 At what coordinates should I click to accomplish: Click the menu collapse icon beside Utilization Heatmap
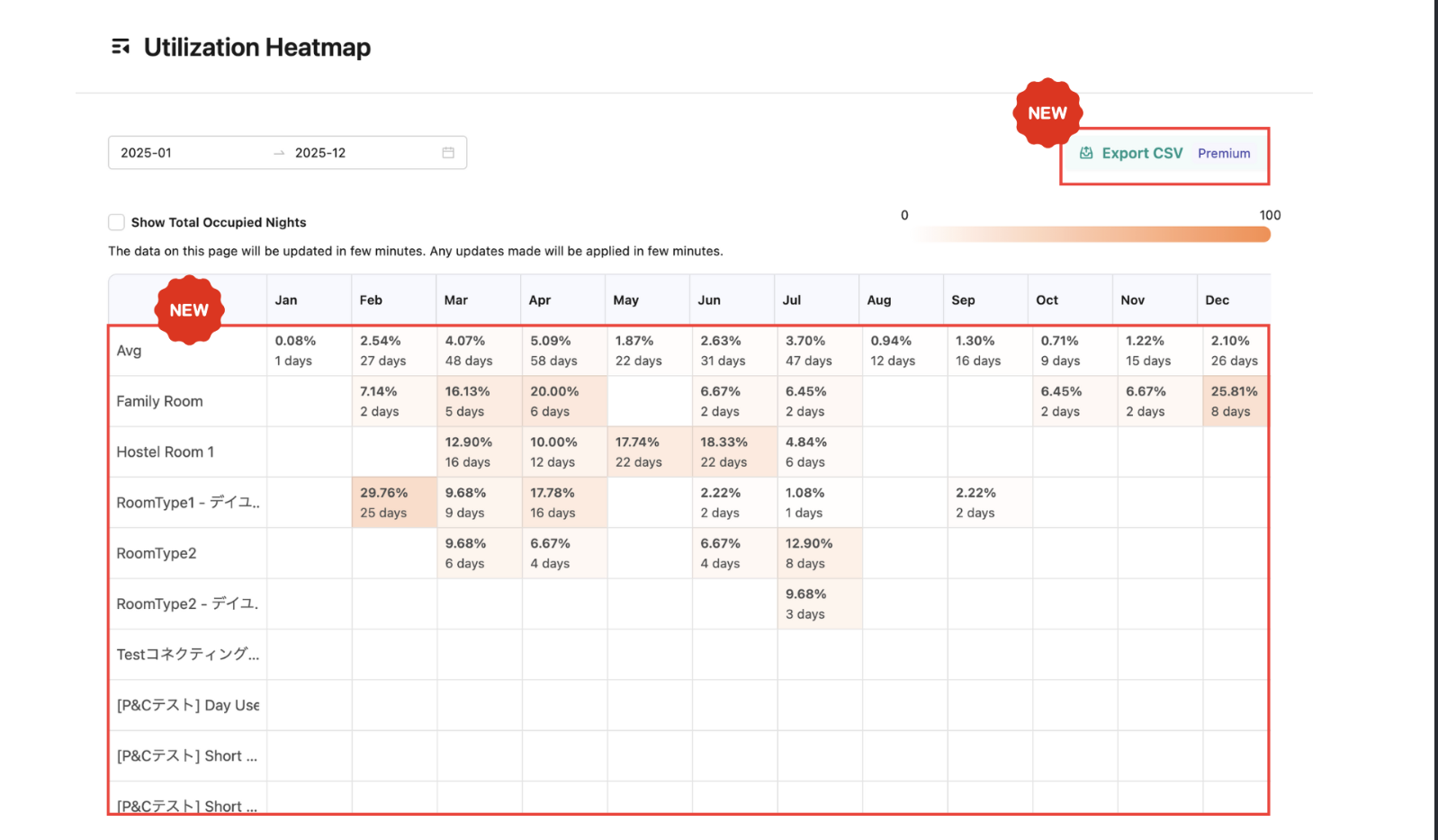tap(121, 47)
